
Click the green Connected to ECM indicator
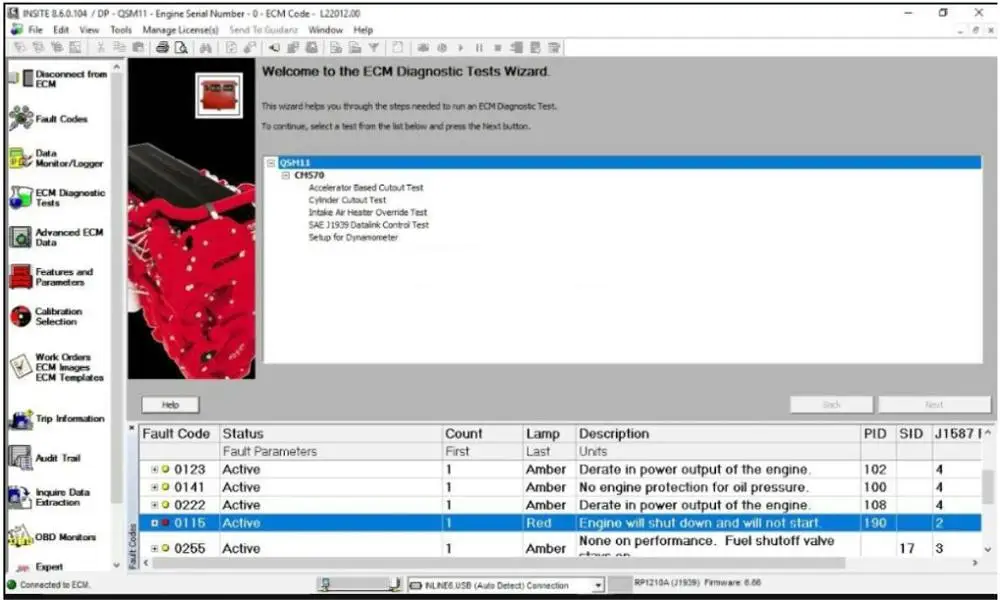11,584
